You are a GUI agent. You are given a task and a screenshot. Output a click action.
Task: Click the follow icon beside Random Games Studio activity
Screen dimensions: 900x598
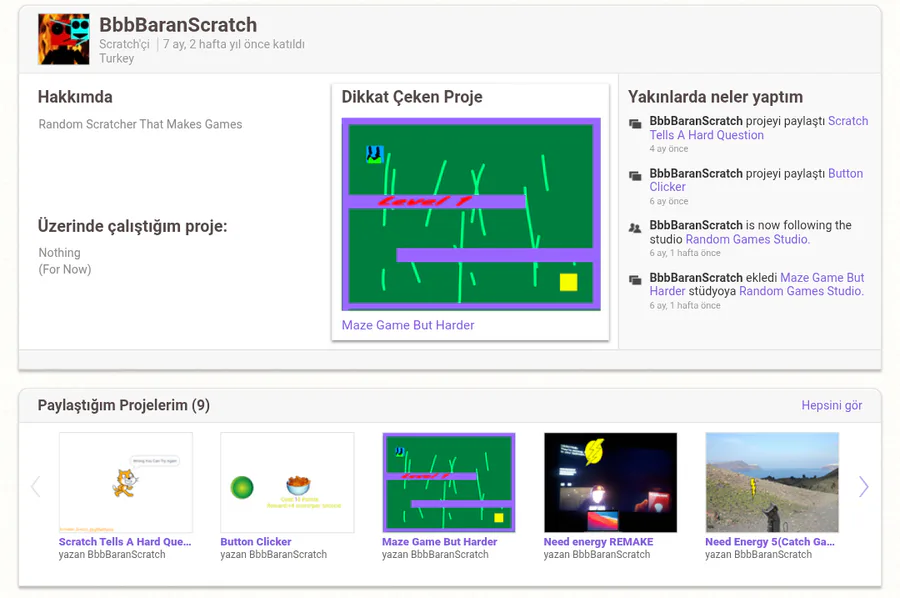pos(635,228)
